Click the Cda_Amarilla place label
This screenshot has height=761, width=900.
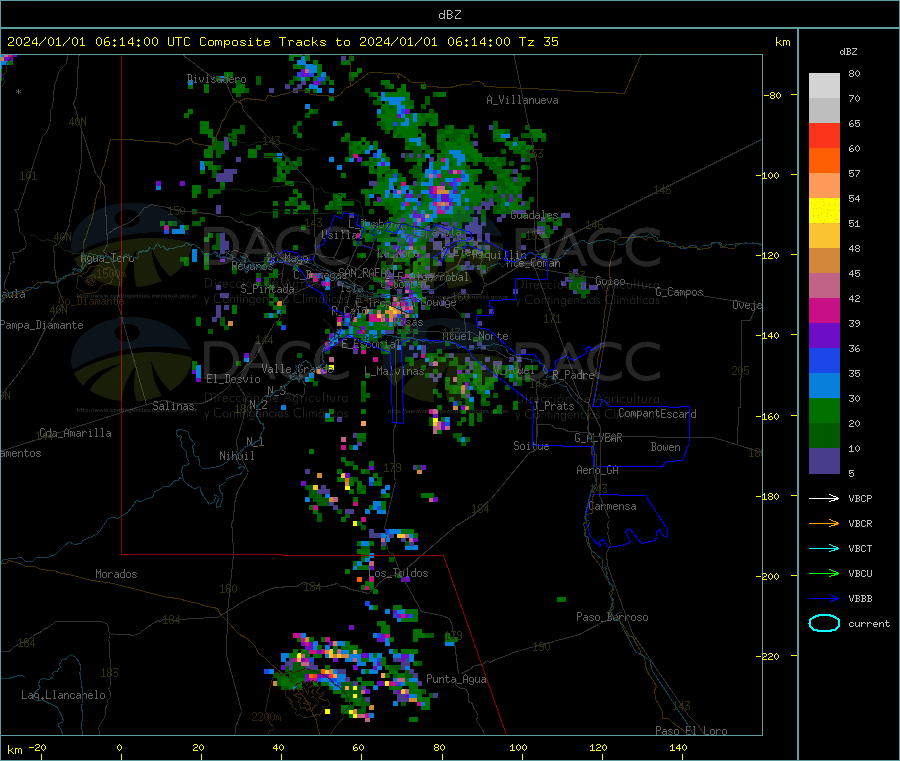coord(75,433)
